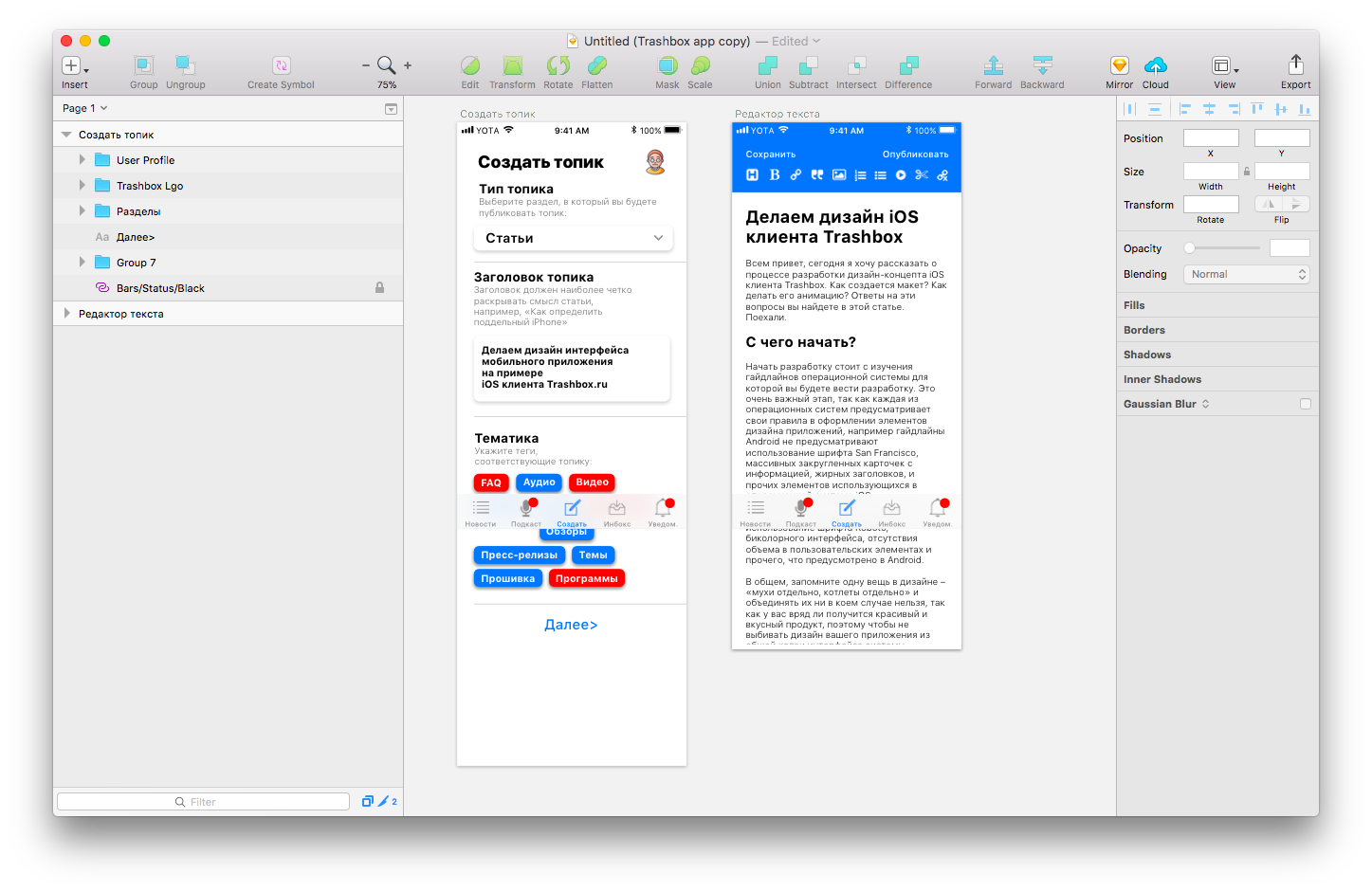1372x892 pixels.
Task: Align top edges in inspector
Action: coord(1257,109)
